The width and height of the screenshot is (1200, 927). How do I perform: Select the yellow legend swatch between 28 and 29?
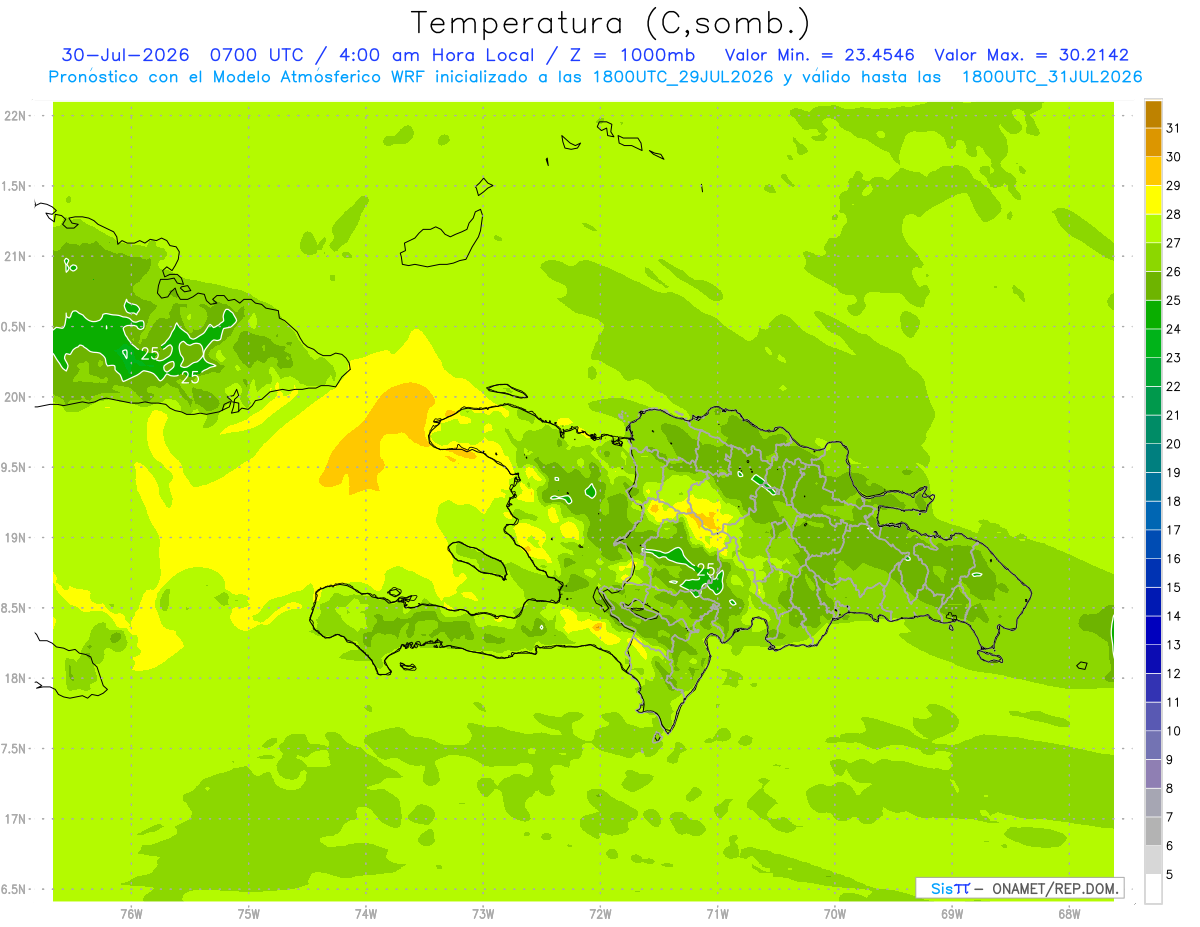[1153, 200]
